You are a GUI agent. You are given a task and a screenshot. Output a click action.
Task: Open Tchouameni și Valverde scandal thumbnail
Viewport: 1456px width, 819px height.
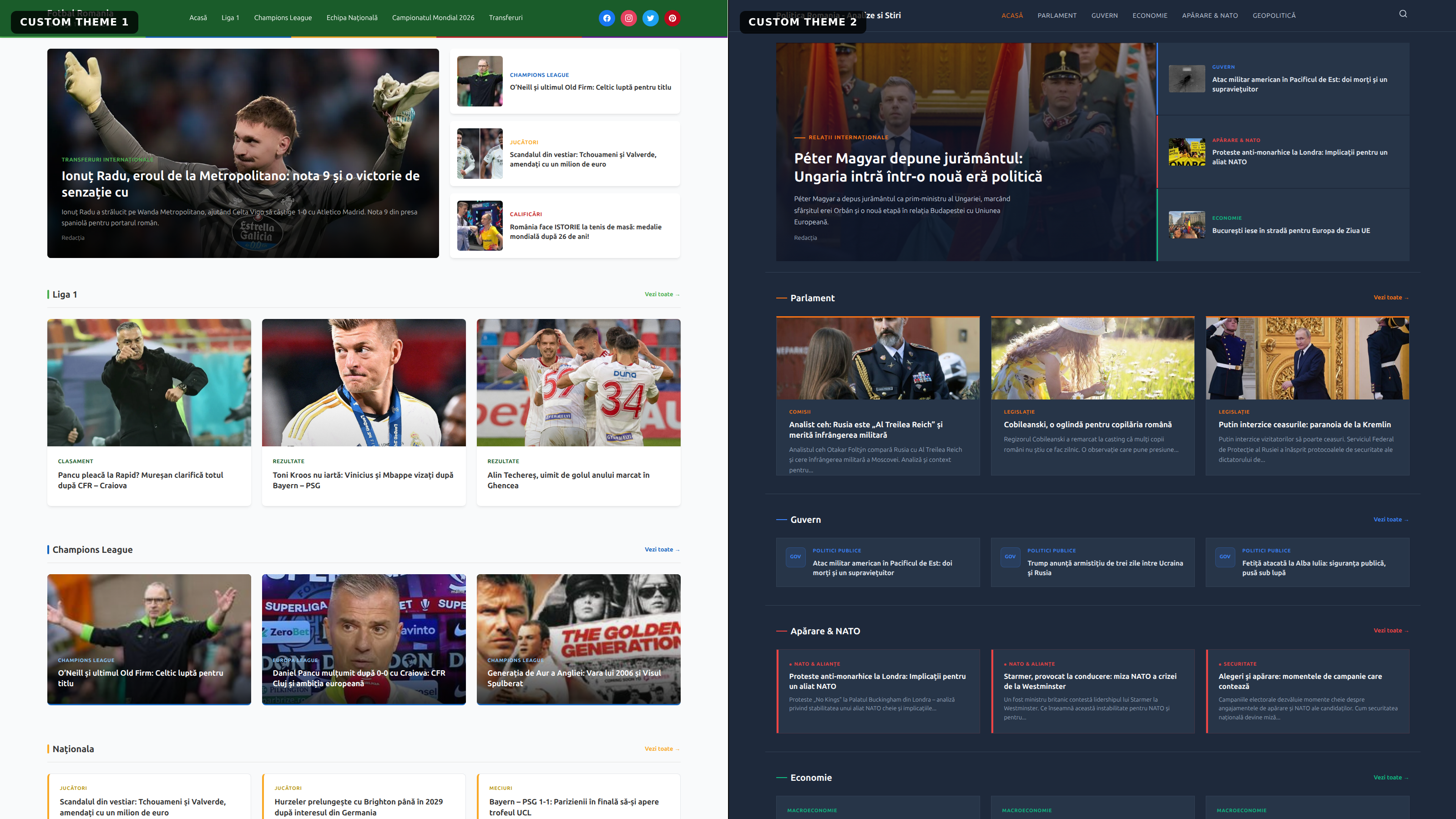coord(479,153)
